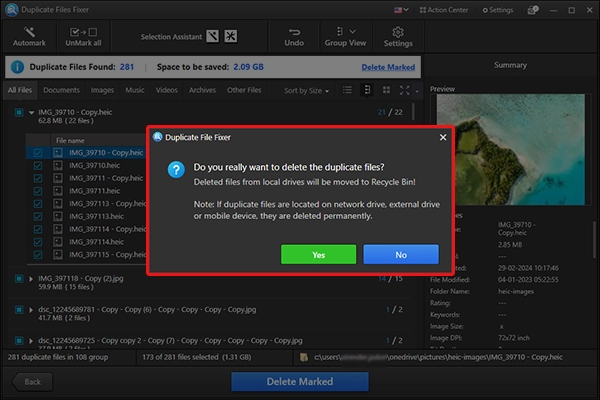Toggle checkbox for IMG_39711.heic
This screenshot has width=600, height=400.
pyautogui.click(x=38, y=191)
